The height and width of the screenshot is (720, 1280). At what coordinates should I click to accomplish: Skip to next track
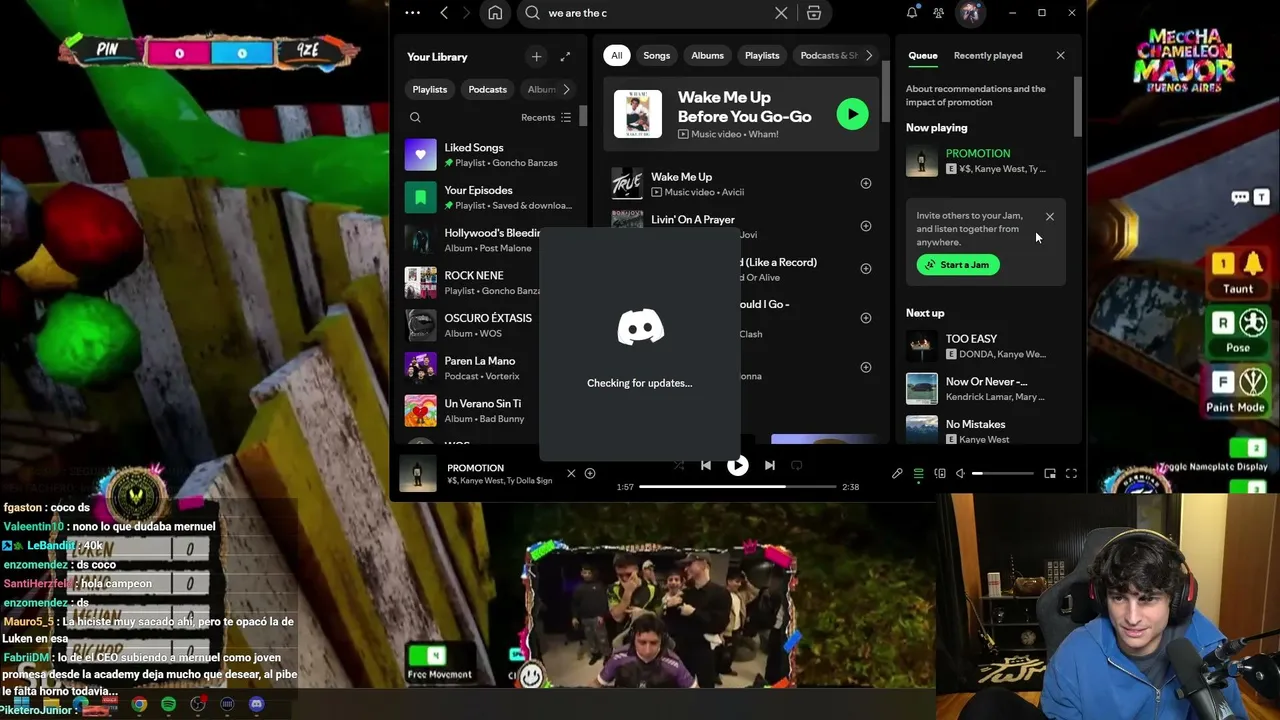click(x=769, y=465)
